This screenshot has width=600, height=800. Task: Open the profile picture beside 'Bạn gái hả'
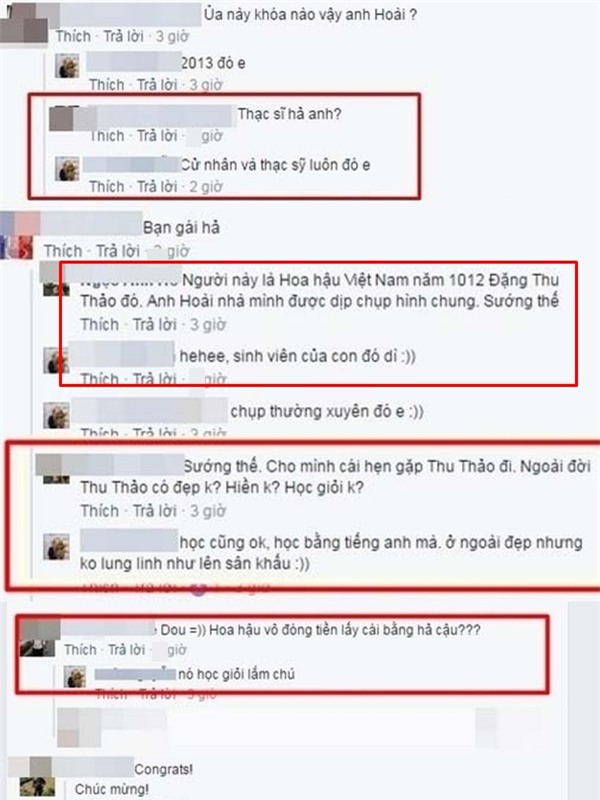[x=17, y=235]
